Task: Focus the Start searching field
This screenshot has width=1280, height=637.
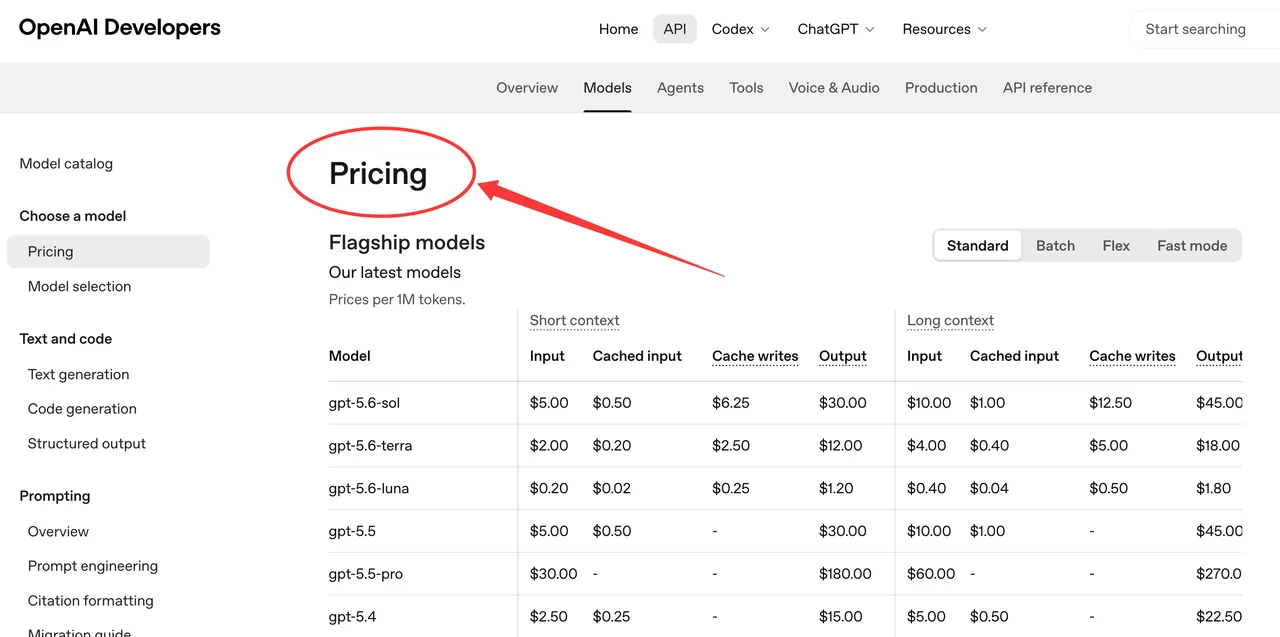Action: pos(1204,29)
